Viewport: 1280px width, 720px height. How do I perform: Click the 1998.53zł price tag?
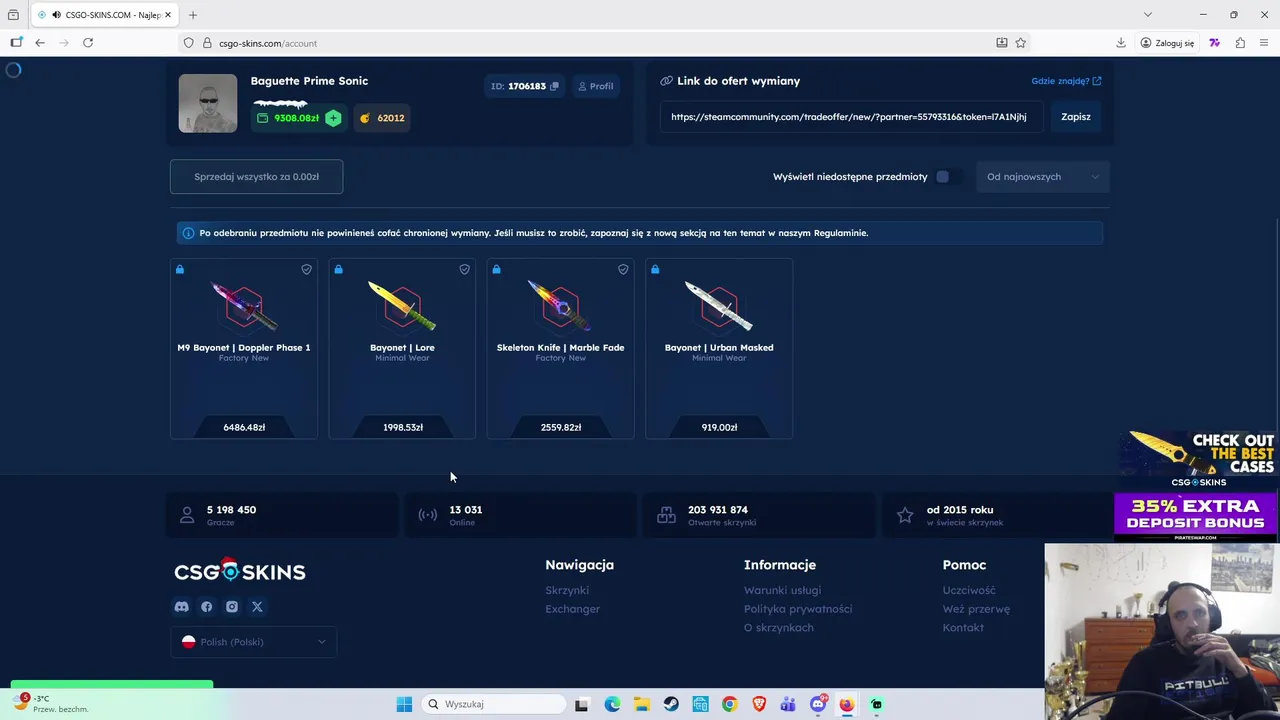(403, 427)
